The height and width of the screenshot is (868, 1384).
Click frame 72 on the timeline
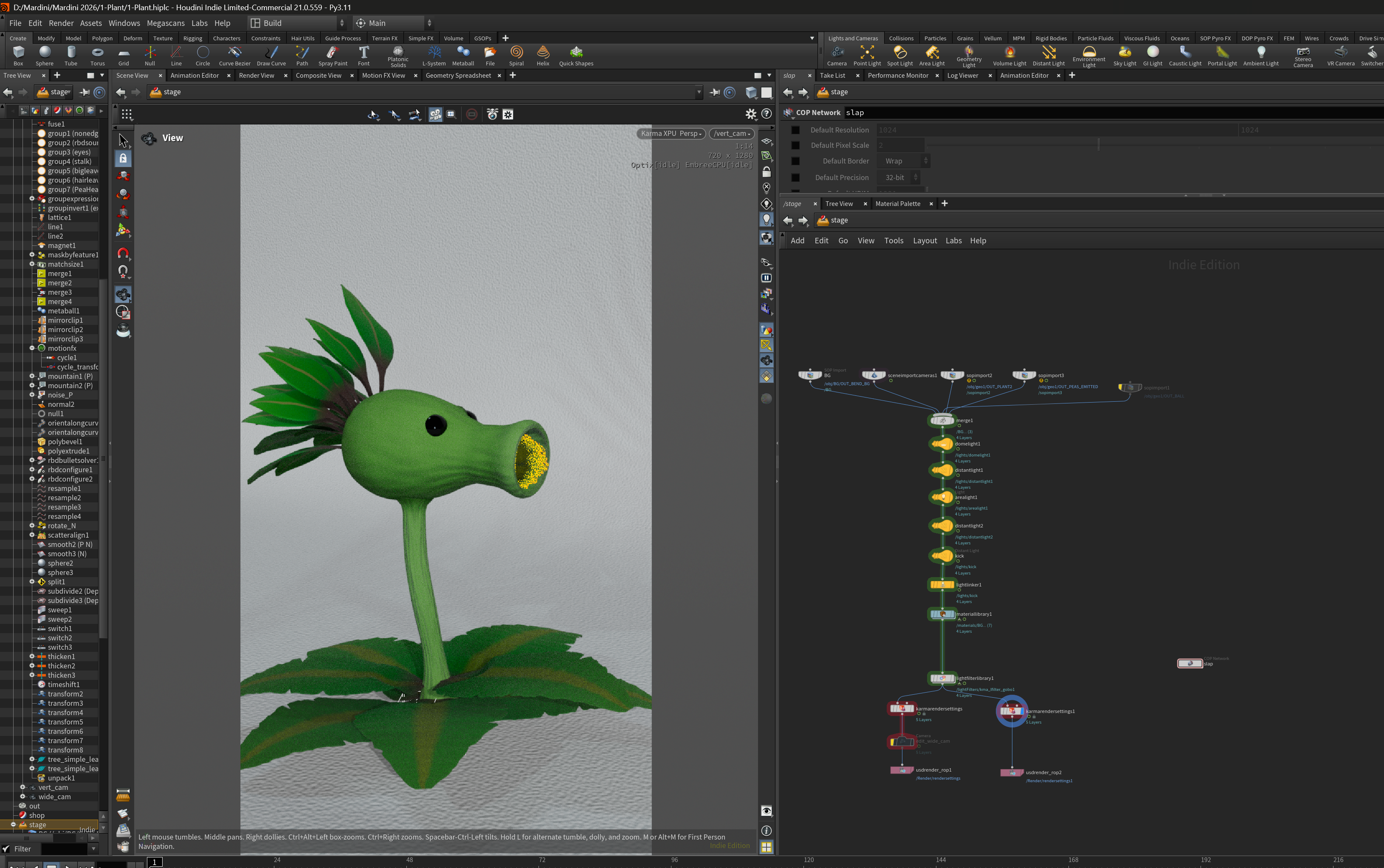pos(542,860)
